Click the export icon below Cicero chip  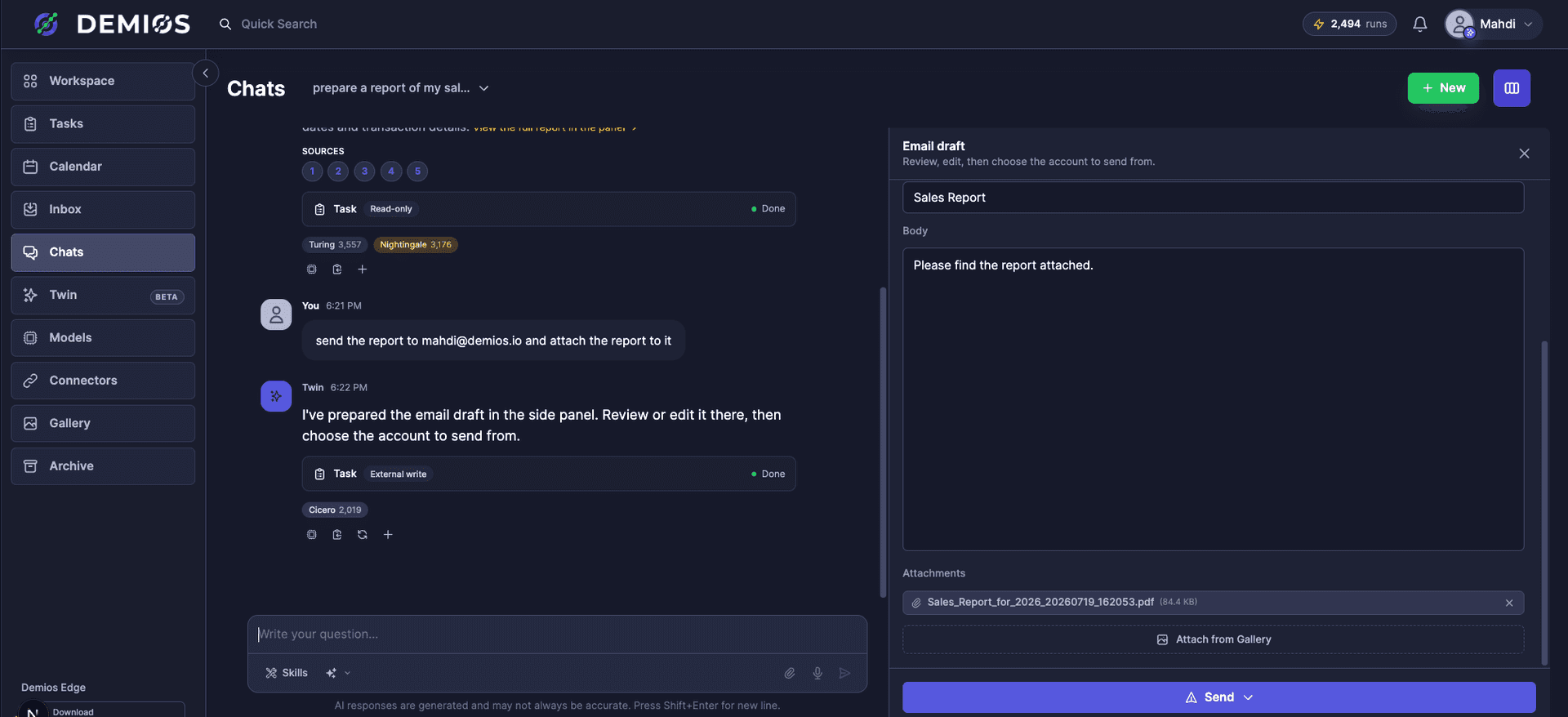pyautogui.click(x=337, y=534)
